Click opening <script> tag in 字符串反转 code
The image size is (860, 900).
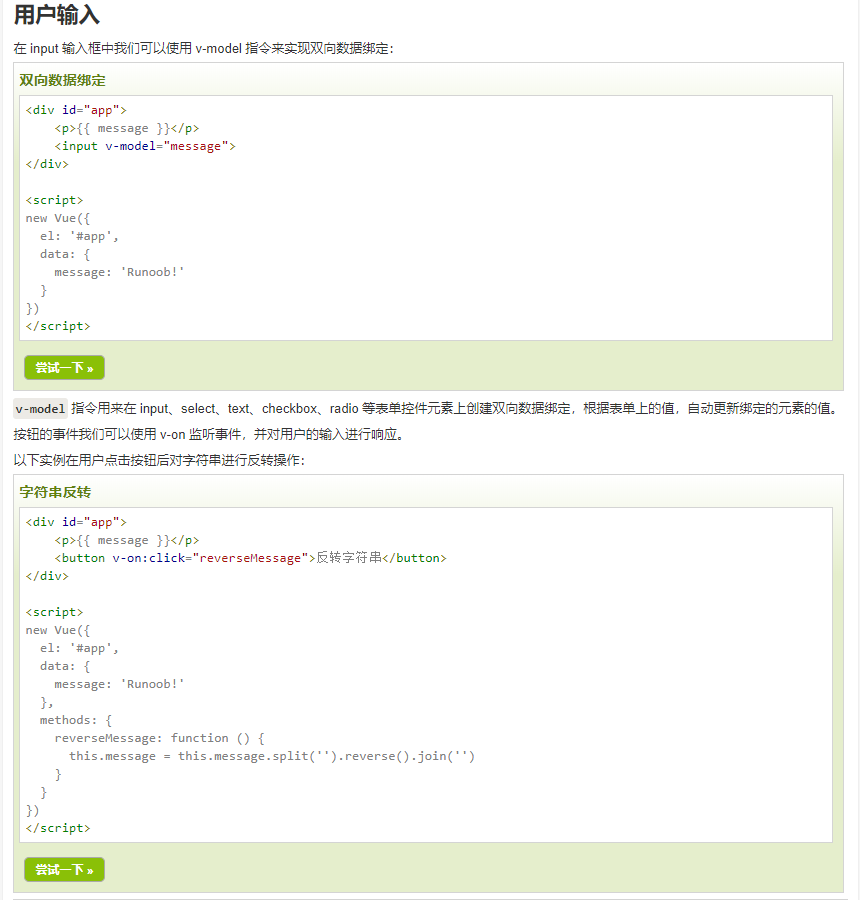(55, 612)
